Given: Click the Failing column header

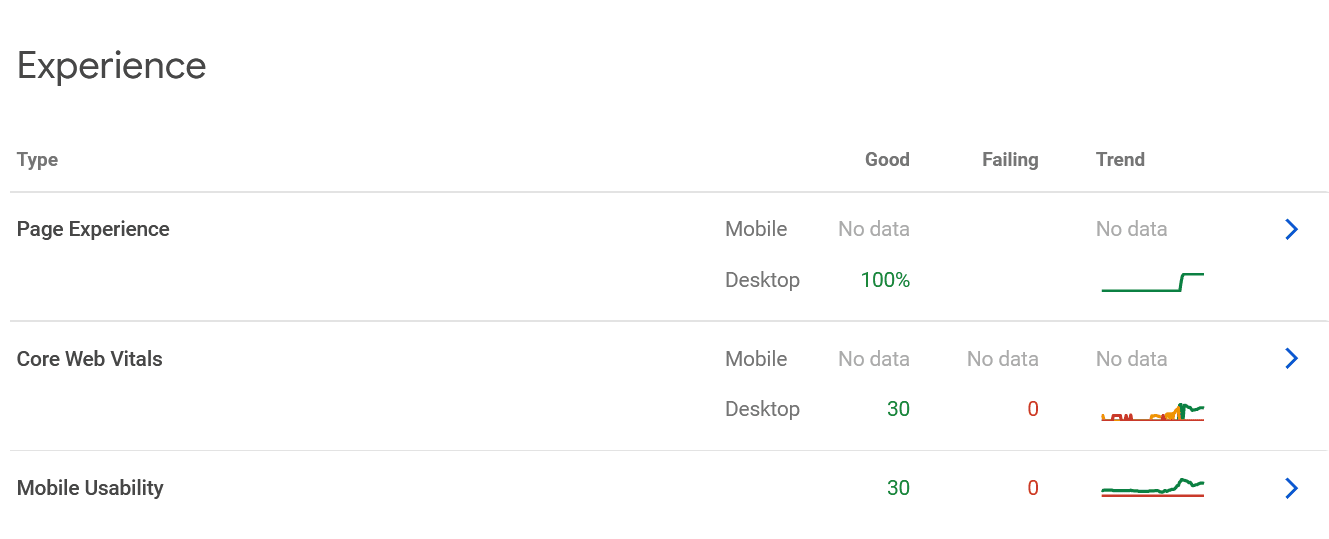Looking at the screenshot, I should [1010, 160].
